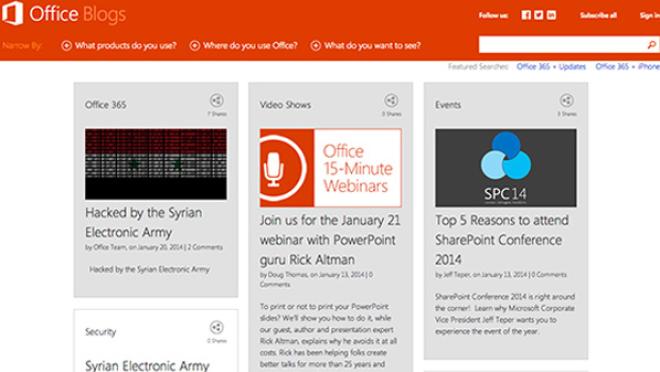
Task: Expand 'What do you want to see?' filter
Action: (x=366, y=45)
